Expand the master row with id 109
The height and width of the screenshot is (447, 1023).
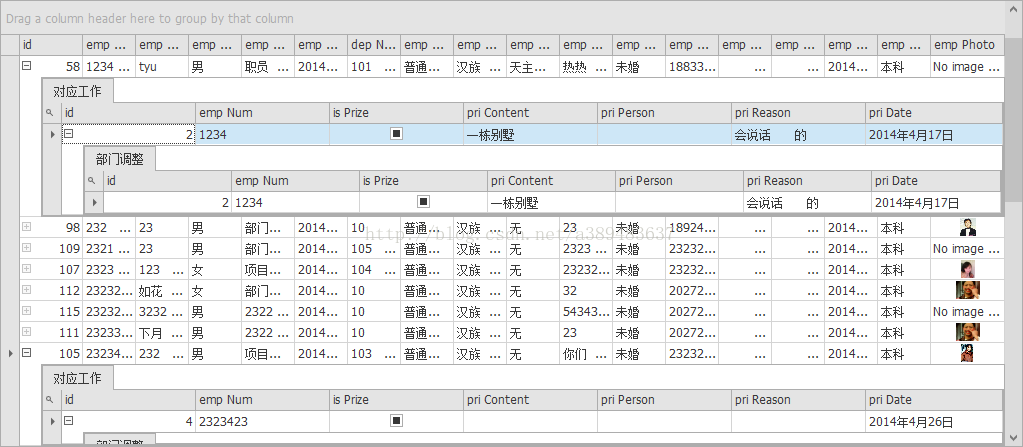click(27, 247)
